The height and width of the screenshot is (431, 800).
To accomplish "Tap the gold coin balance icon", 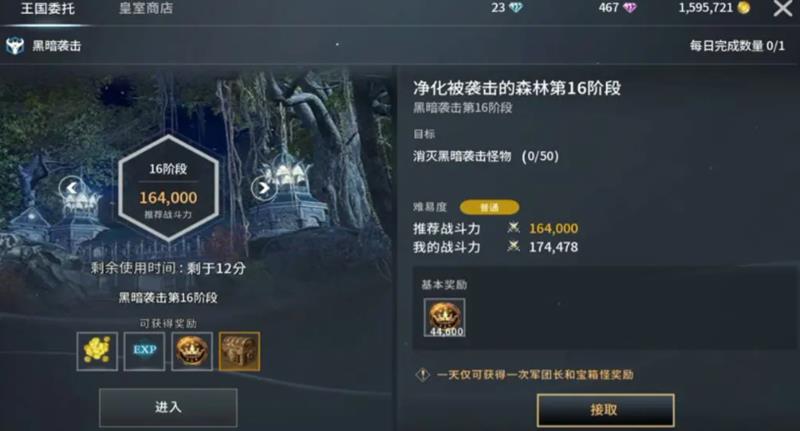I will [x=744, y=8].
